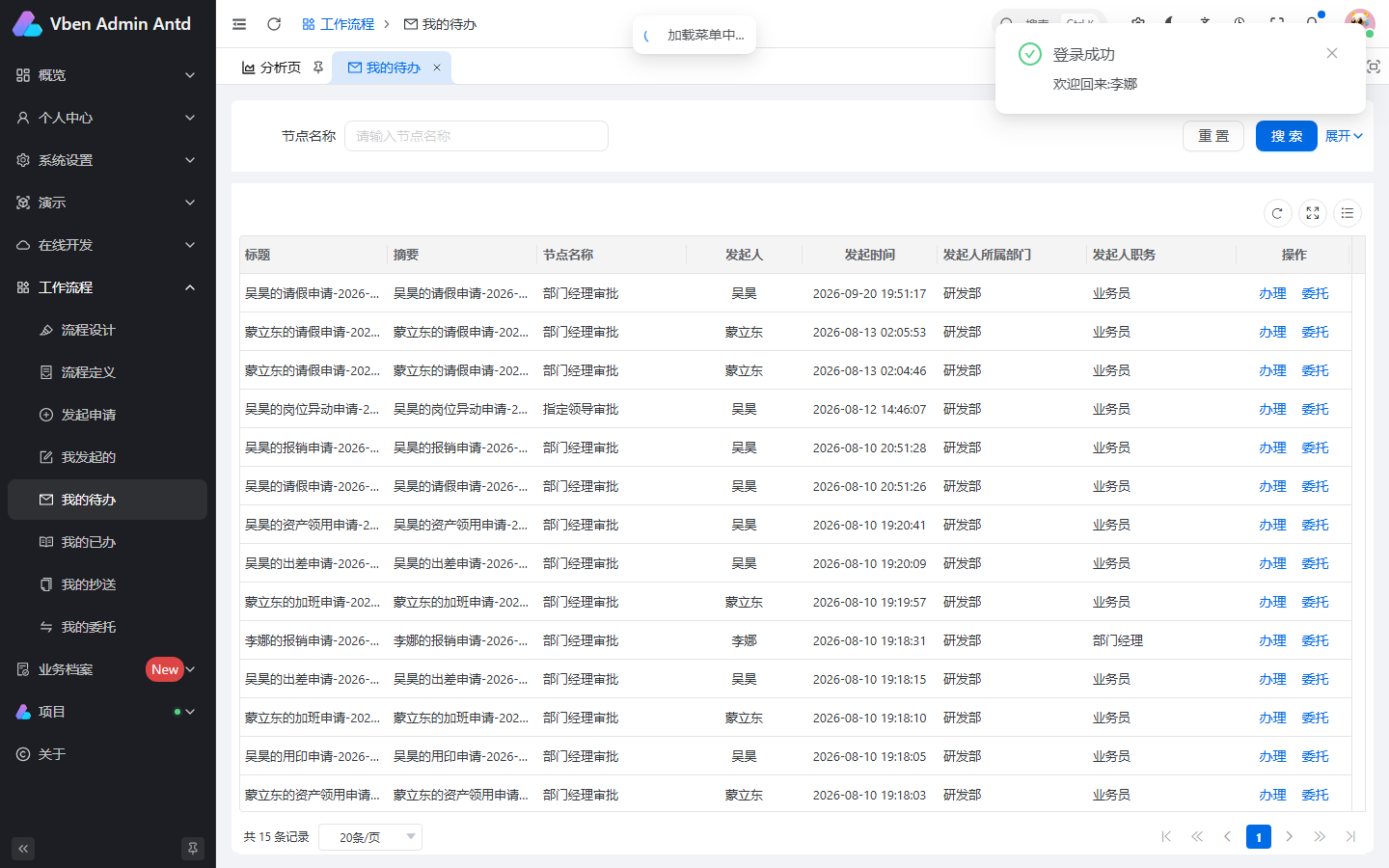
Task: Click the Vben Admin Antd logo
Action: pyautogui.click(x=102, y=24)
